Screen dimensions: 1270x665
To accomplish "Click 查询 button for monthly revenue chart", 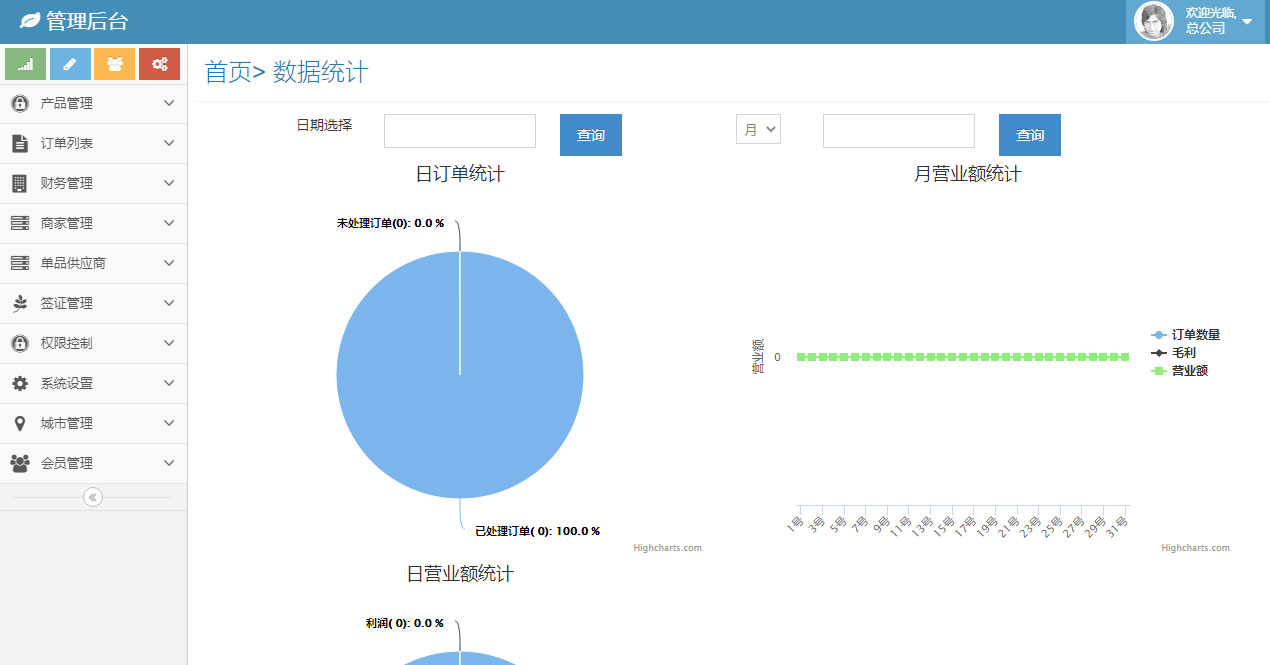I will coord(1030,135).
